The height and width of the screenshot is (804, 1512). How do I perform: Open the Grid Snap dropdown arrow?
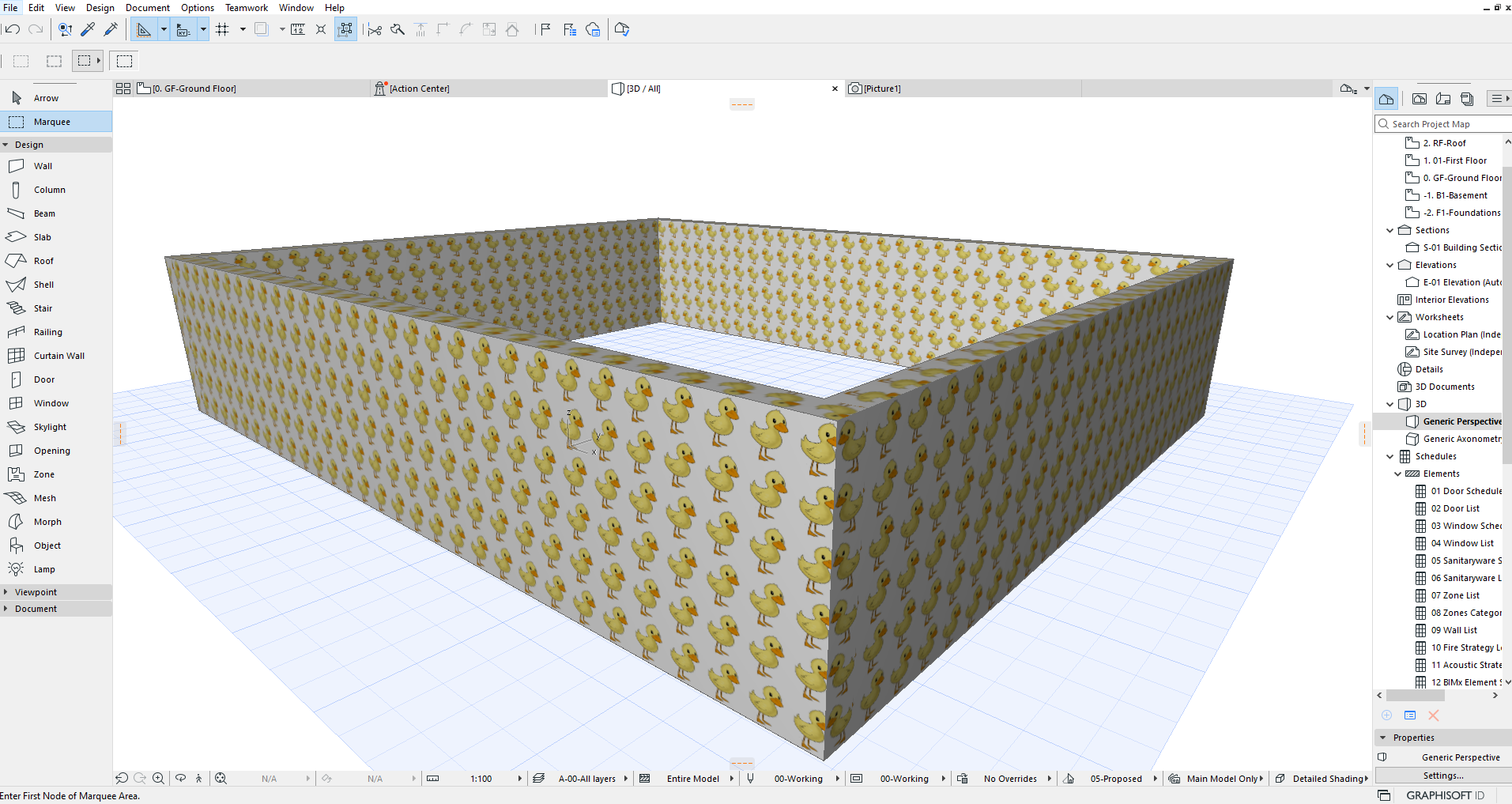[243, 29]
